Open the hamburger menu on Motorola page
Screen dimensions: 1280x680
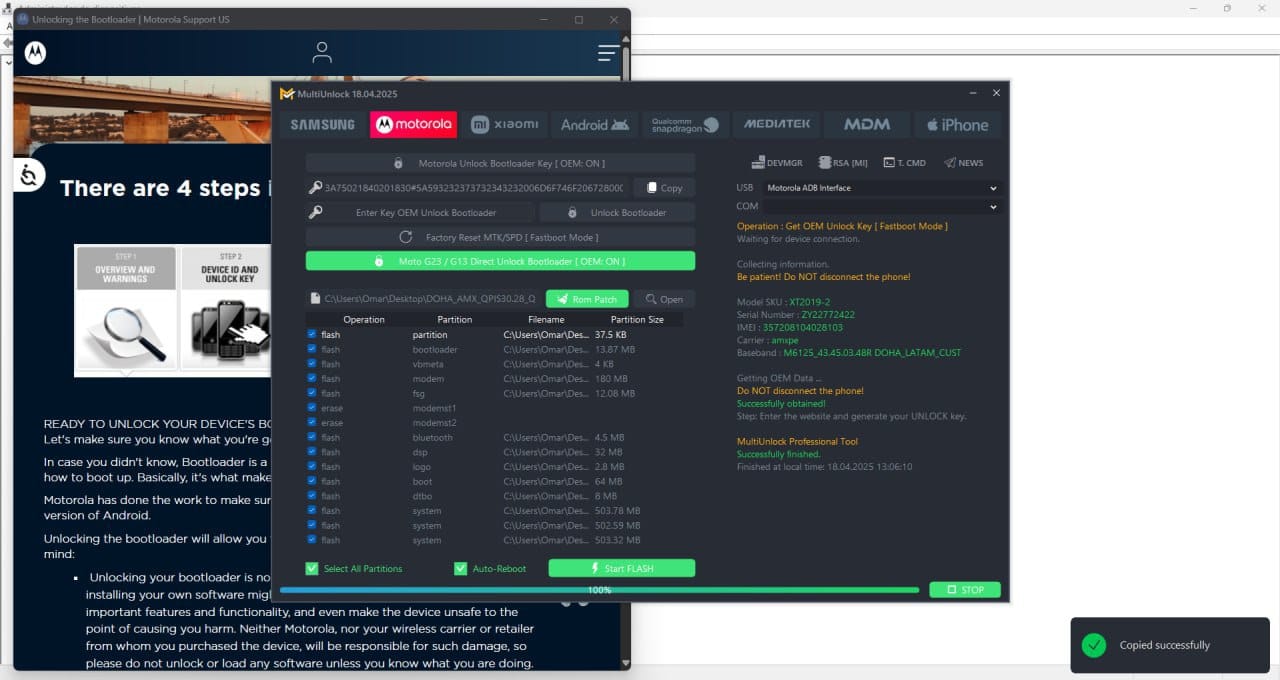(607, 53)
